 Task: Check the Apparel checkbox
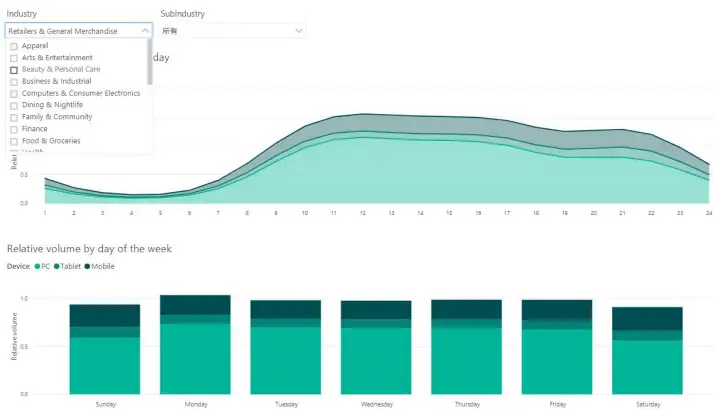[x=14, y=46]
